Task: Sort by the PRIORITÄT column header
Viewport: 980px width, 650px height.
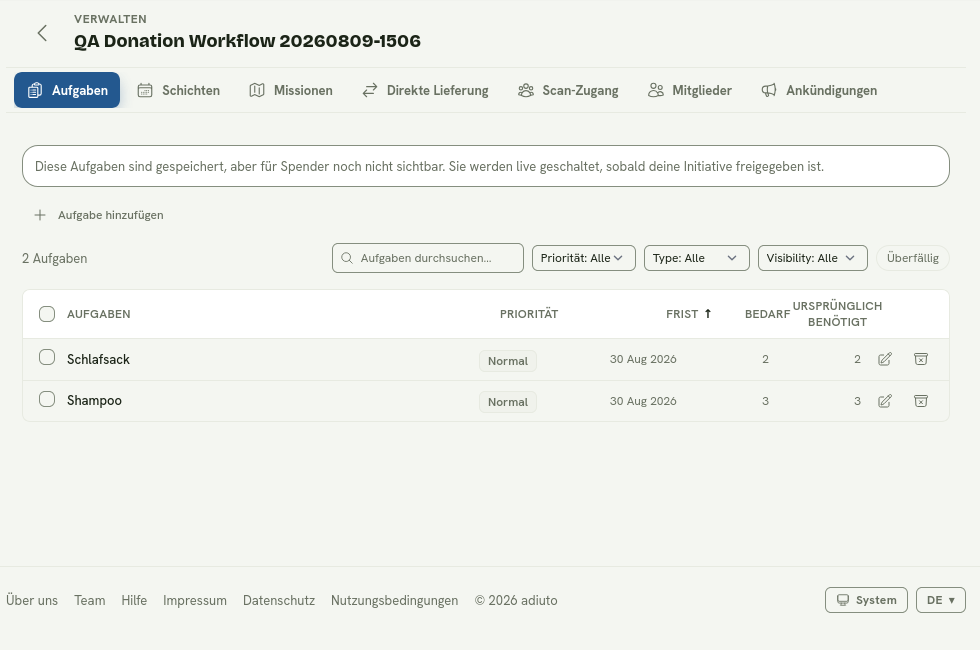Action: coord(529,314)
